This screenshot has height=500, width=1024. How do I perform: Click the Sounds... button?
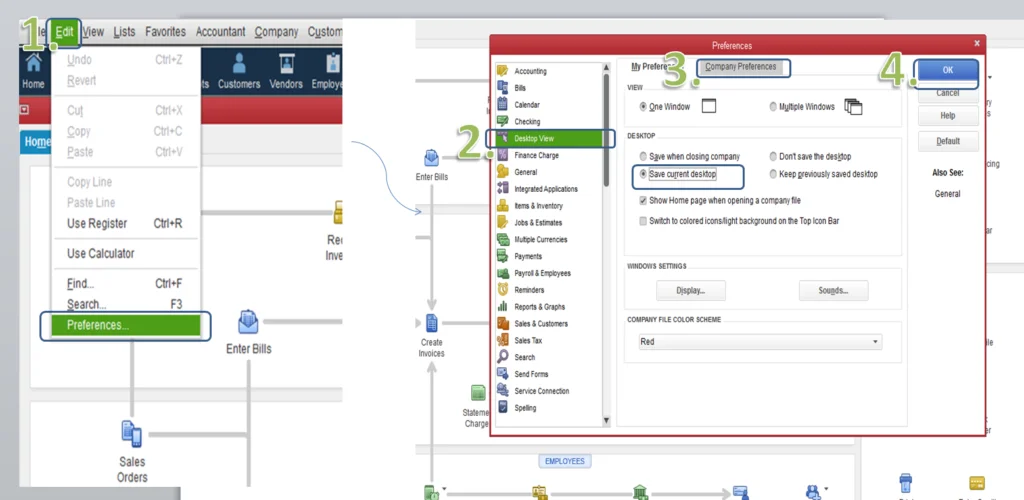833,290
